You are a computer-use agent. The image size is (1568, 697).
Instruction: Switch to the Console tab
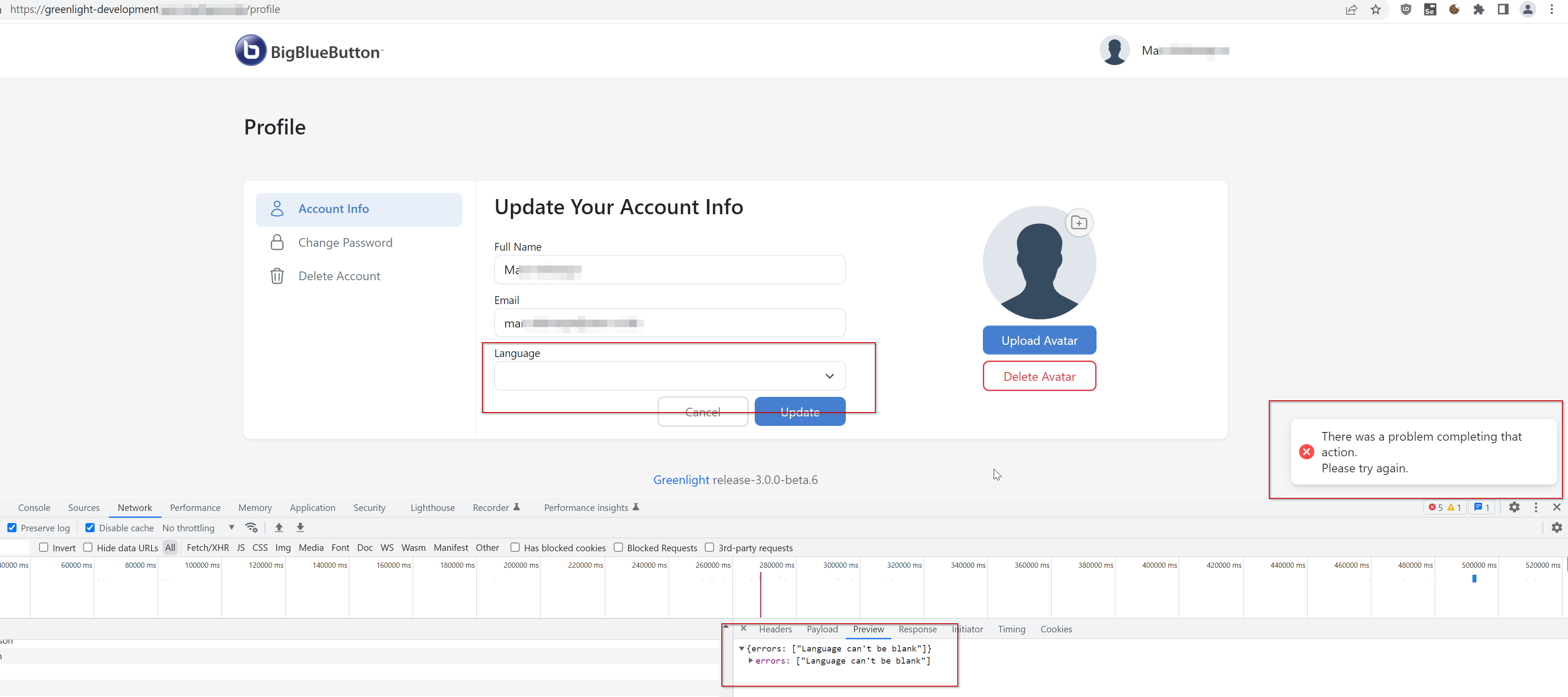[x=34, y=508]
